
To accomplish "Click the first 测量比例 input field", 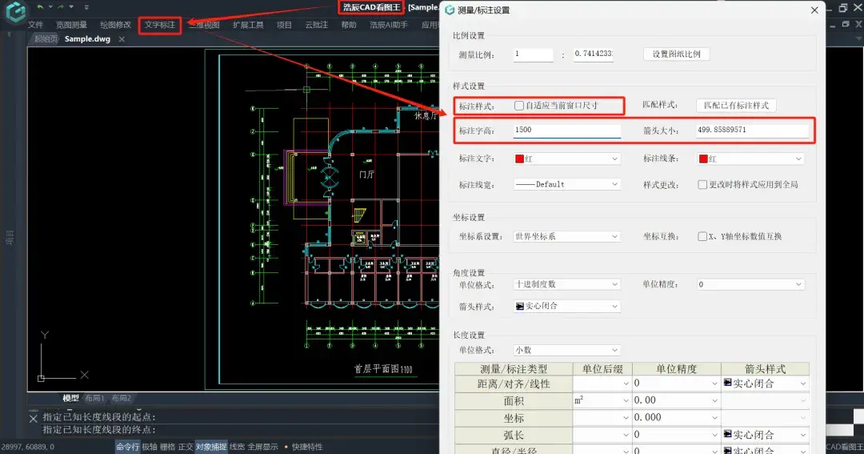I will [x=533, y=54].
